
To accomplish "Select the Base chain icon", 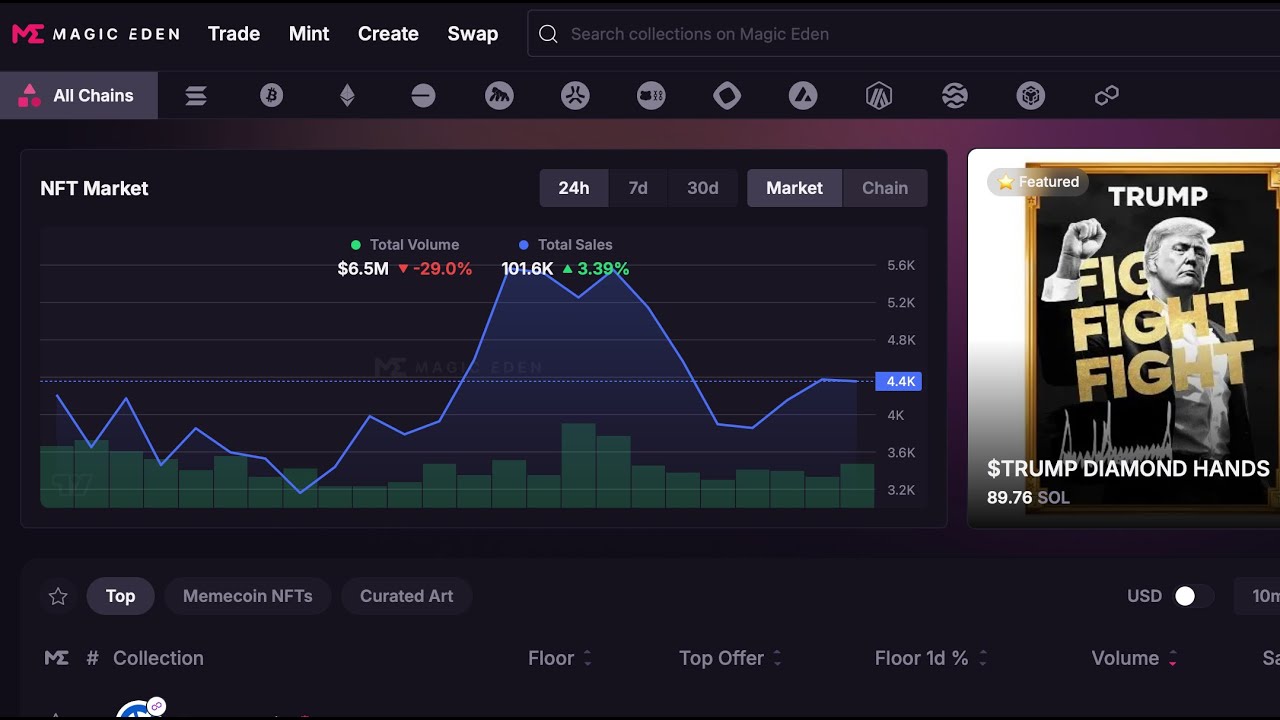I will (x=423, y=96).
